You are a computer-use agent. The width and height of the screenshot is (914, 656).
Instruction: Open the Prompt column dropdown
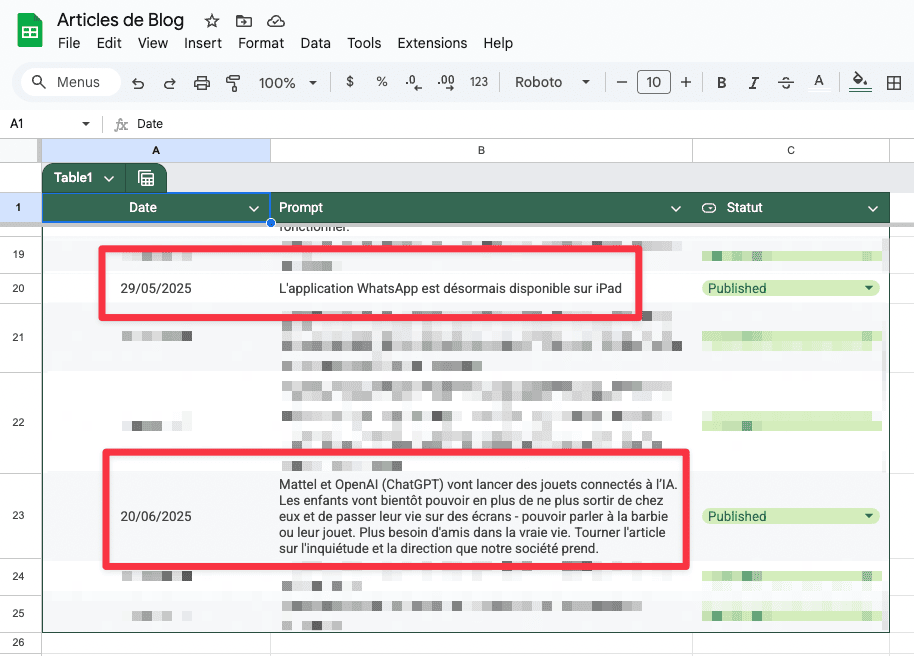click(x=676, y=208)
